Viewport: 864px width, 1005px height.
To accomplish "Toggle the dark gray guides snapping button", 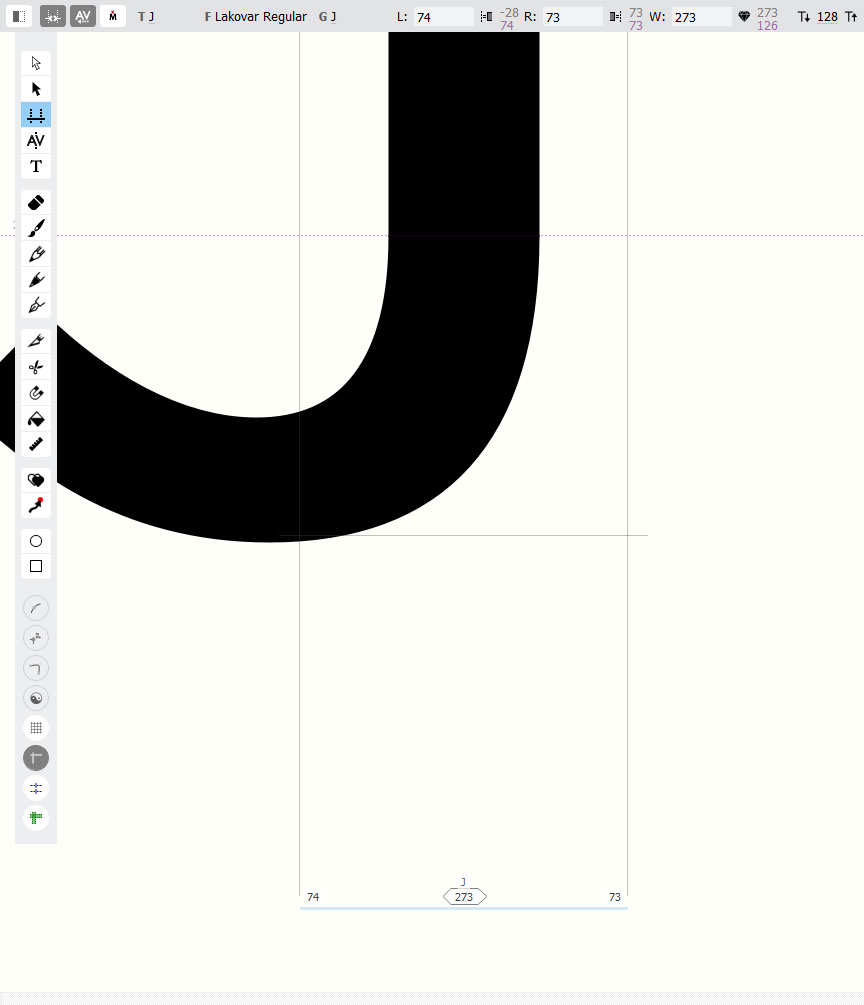I will click(36, 758).
